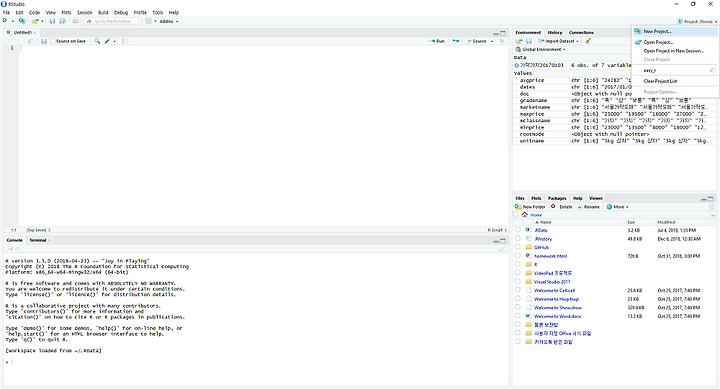Show in new window icon in editor toolbar
Screen dimensions: 720x389
click(x=30, y=41)
